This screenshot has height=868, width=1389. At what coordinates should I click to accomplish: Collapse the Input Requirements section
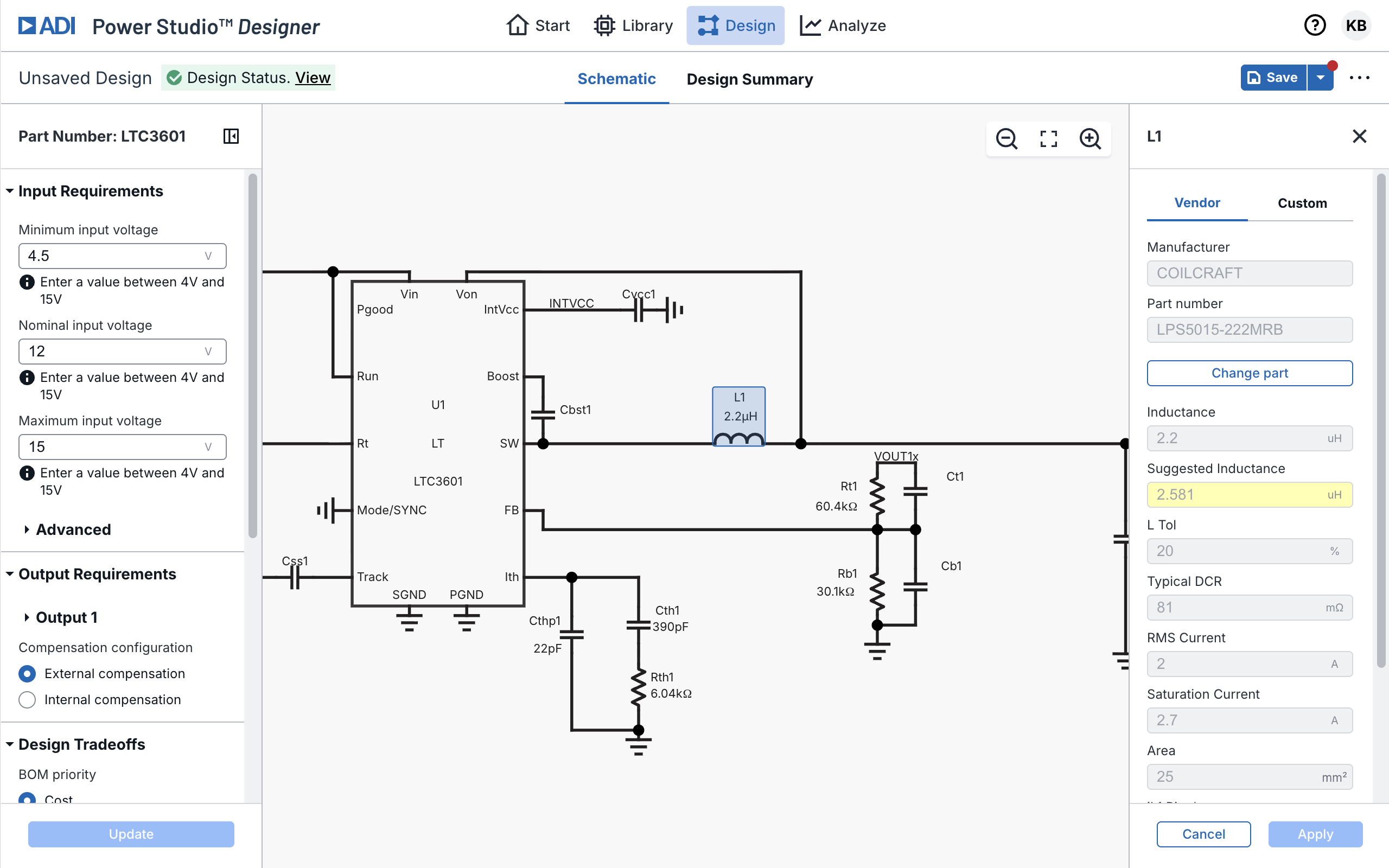tap(10, 190)
